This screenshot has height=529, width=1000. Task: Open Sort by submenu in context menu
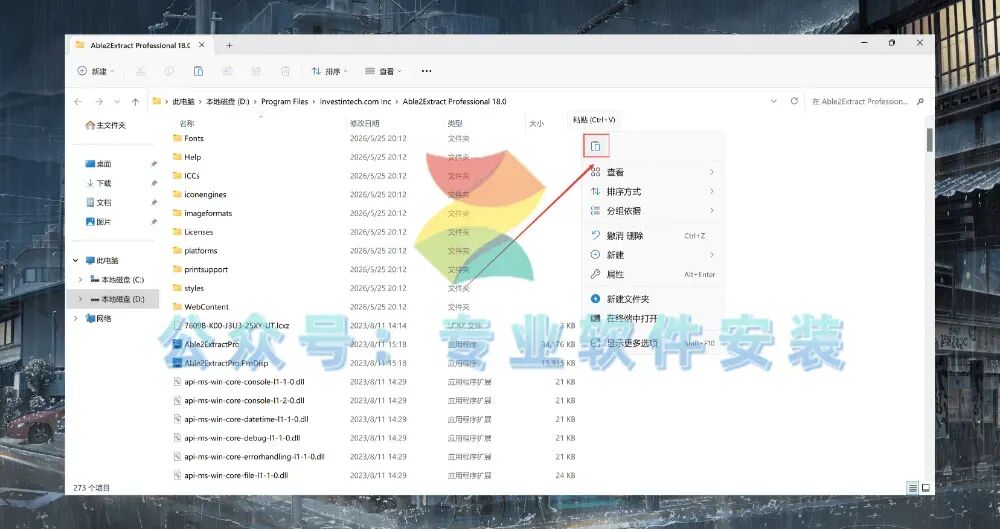(652, 191)
